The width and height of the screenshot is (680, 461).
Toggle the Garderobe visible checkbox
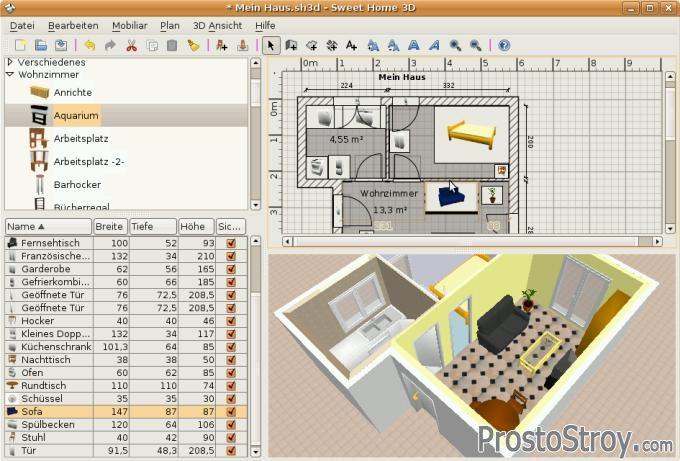click(231, 269)
